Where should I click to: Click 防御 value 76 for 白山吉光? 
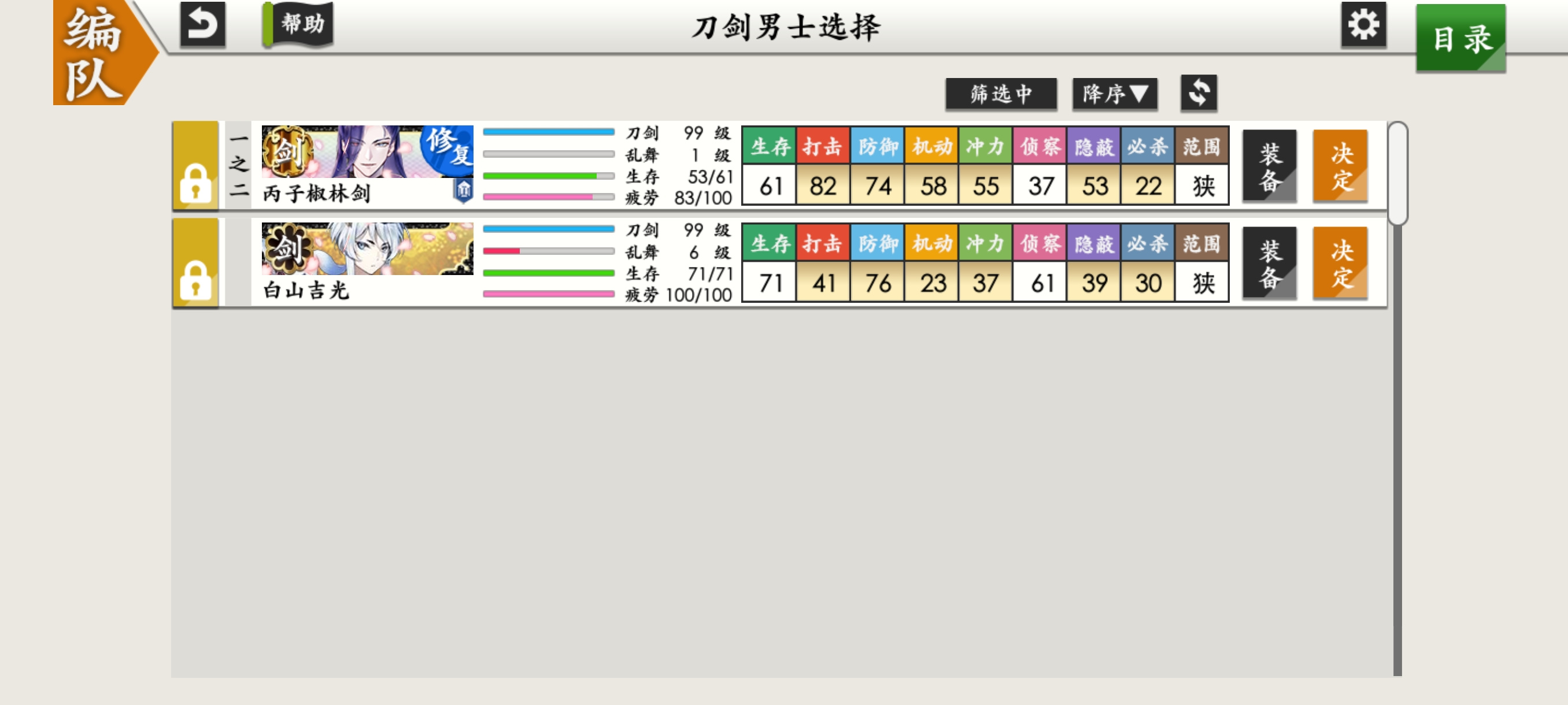tap(877, 282)
